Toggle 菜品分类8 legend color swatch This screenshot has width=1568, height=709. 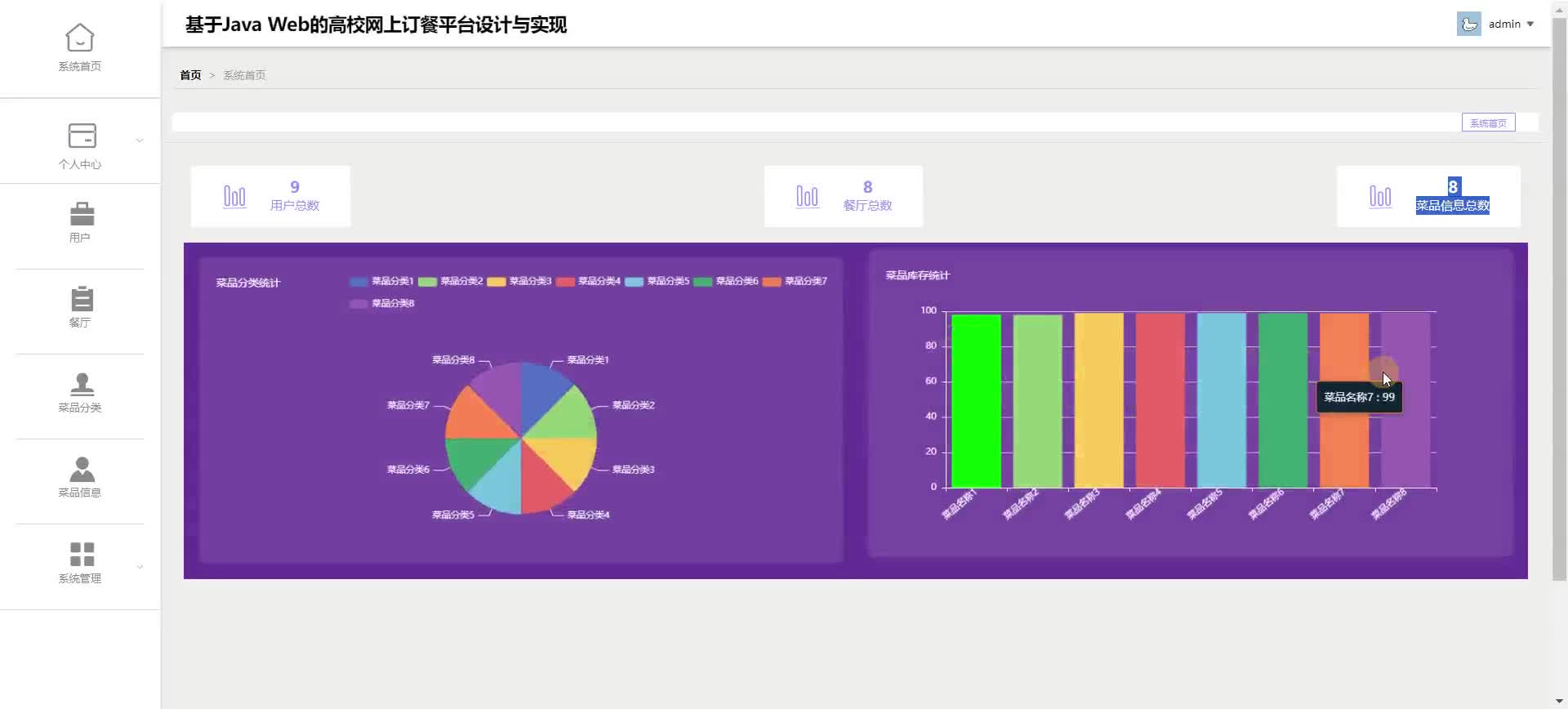point(359,304)
